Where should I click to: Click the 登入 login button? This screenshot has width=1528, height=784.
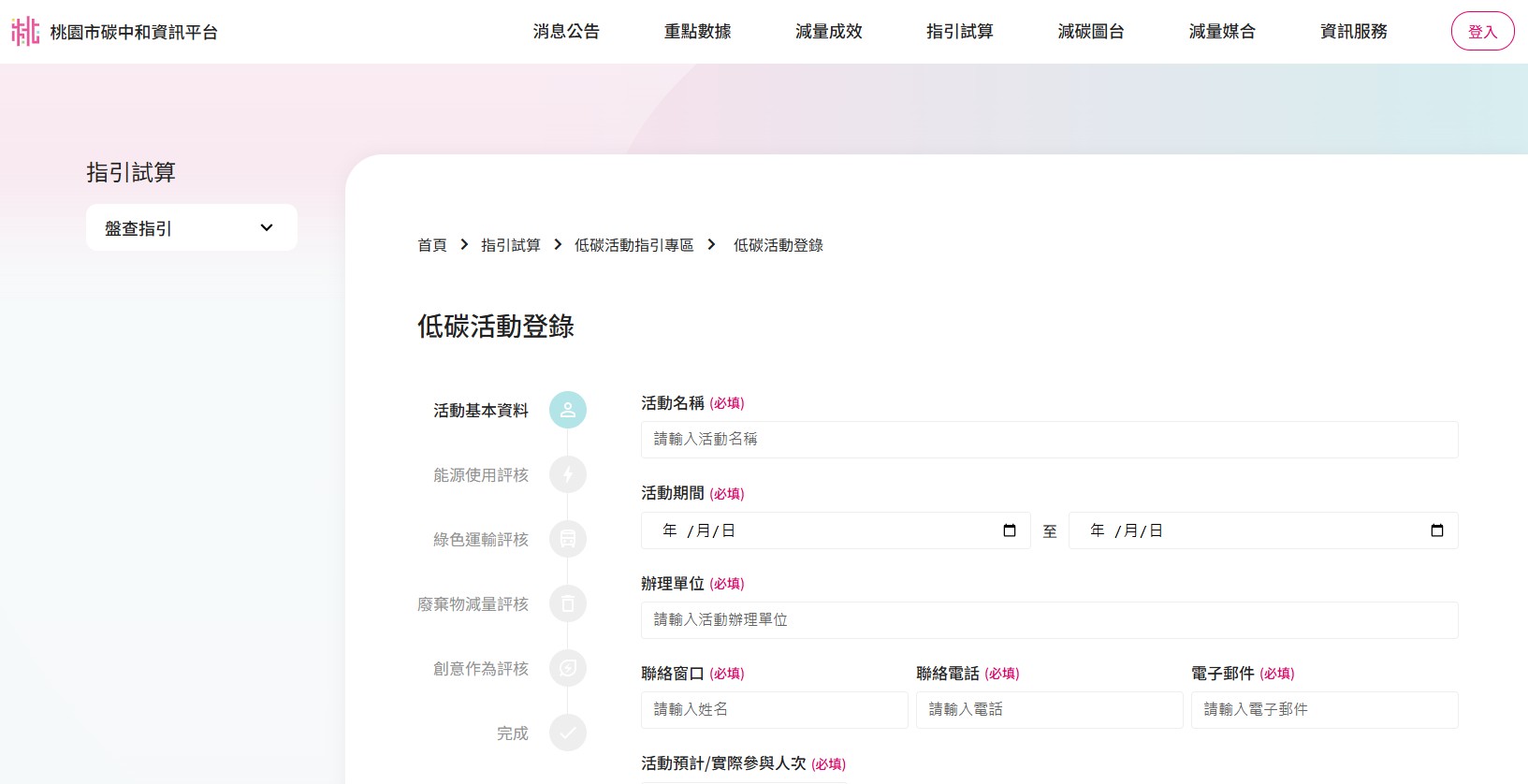click(1482, 32)
